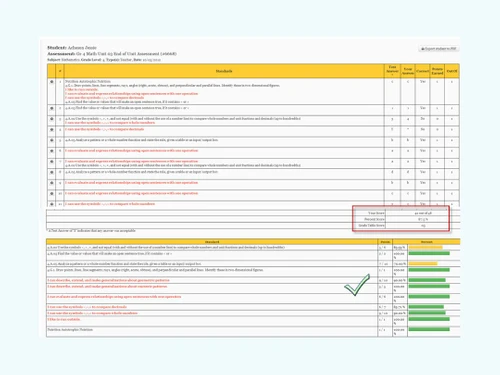Image resolution: width=500 pixels, height=375 pixels.
Task: Click the yellow percent bar for standard 4.A.05
Action: (x=423, y=264)
